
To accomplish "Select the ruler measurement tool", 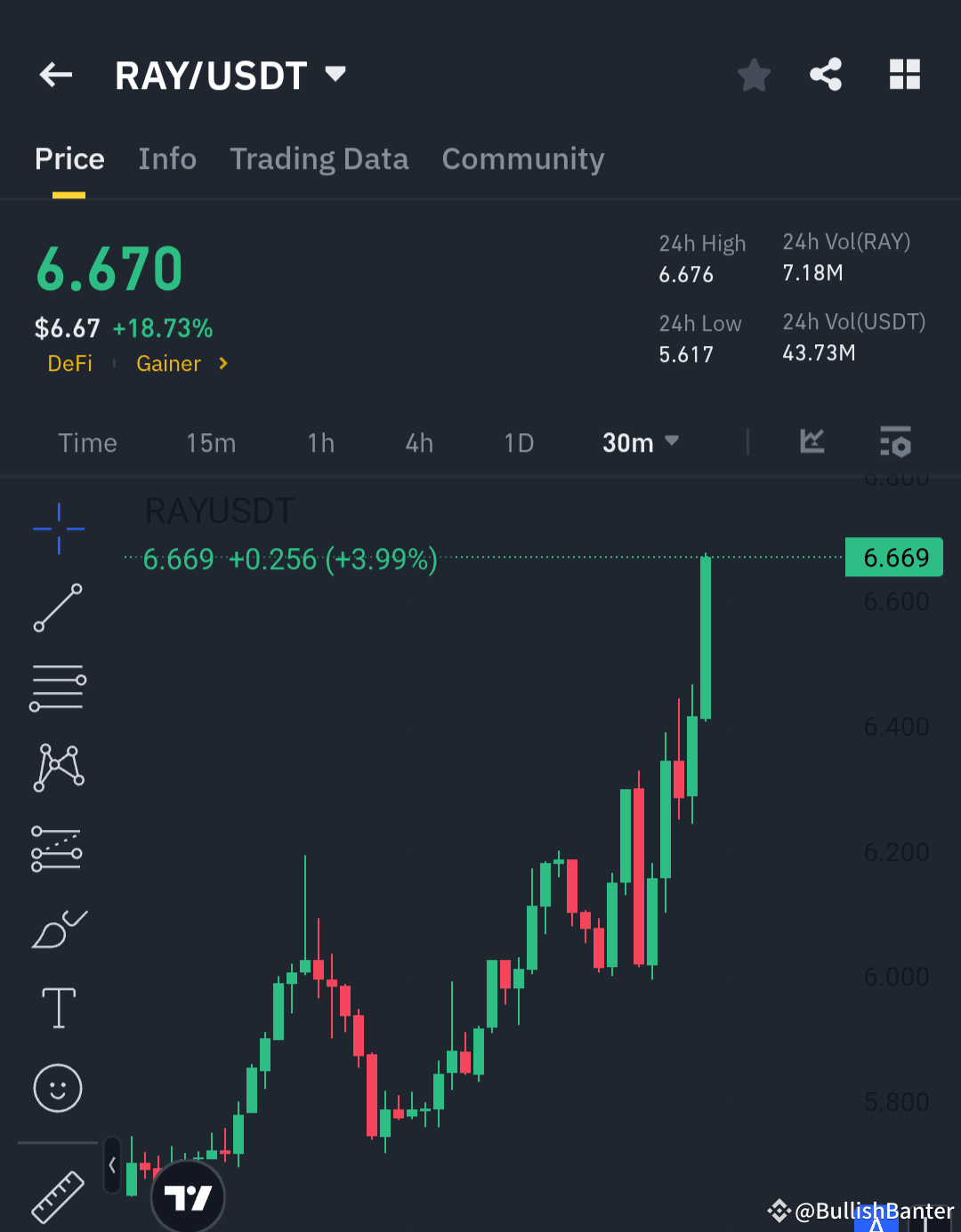I will click(57, 1196).
